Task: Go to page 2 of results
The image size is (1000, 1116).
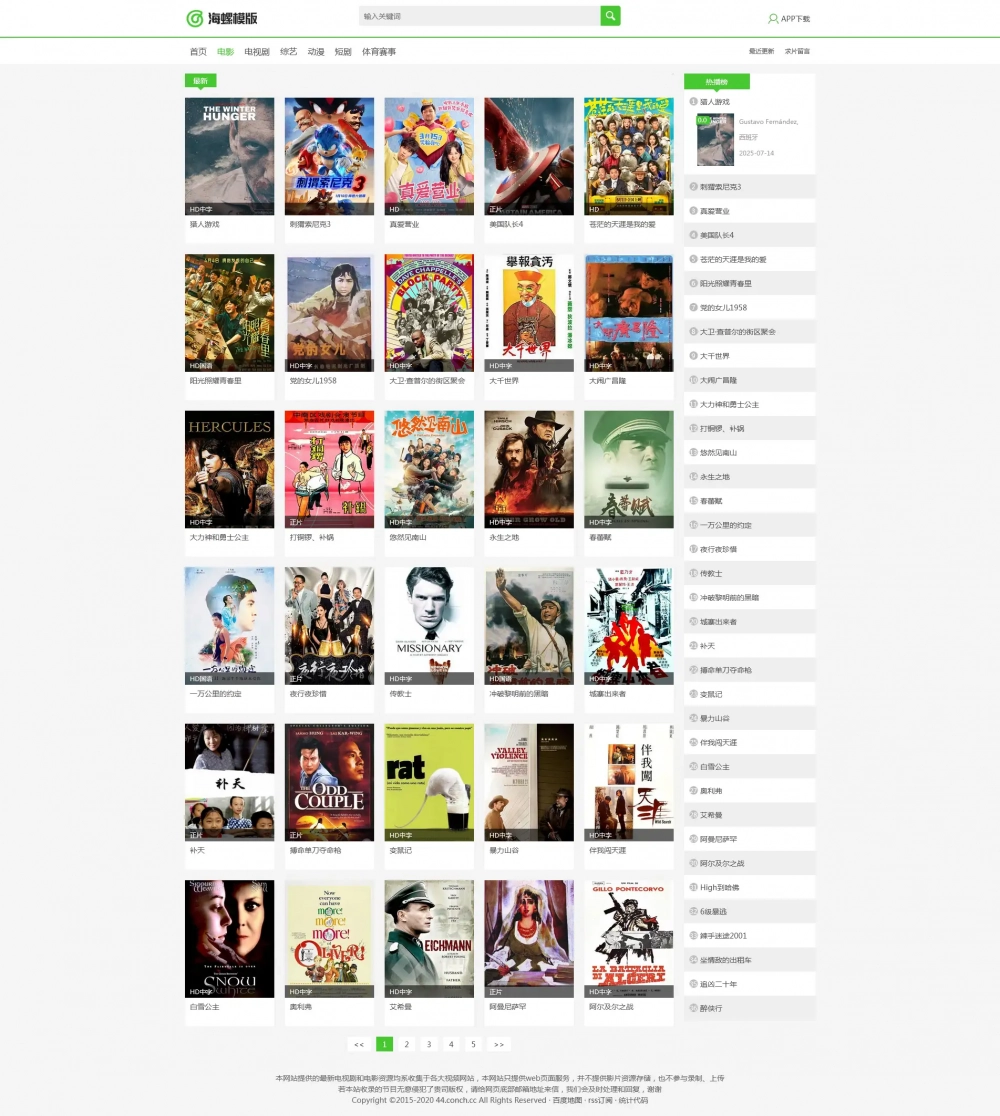Action: pyautogui.click(x=406, y=1044)
